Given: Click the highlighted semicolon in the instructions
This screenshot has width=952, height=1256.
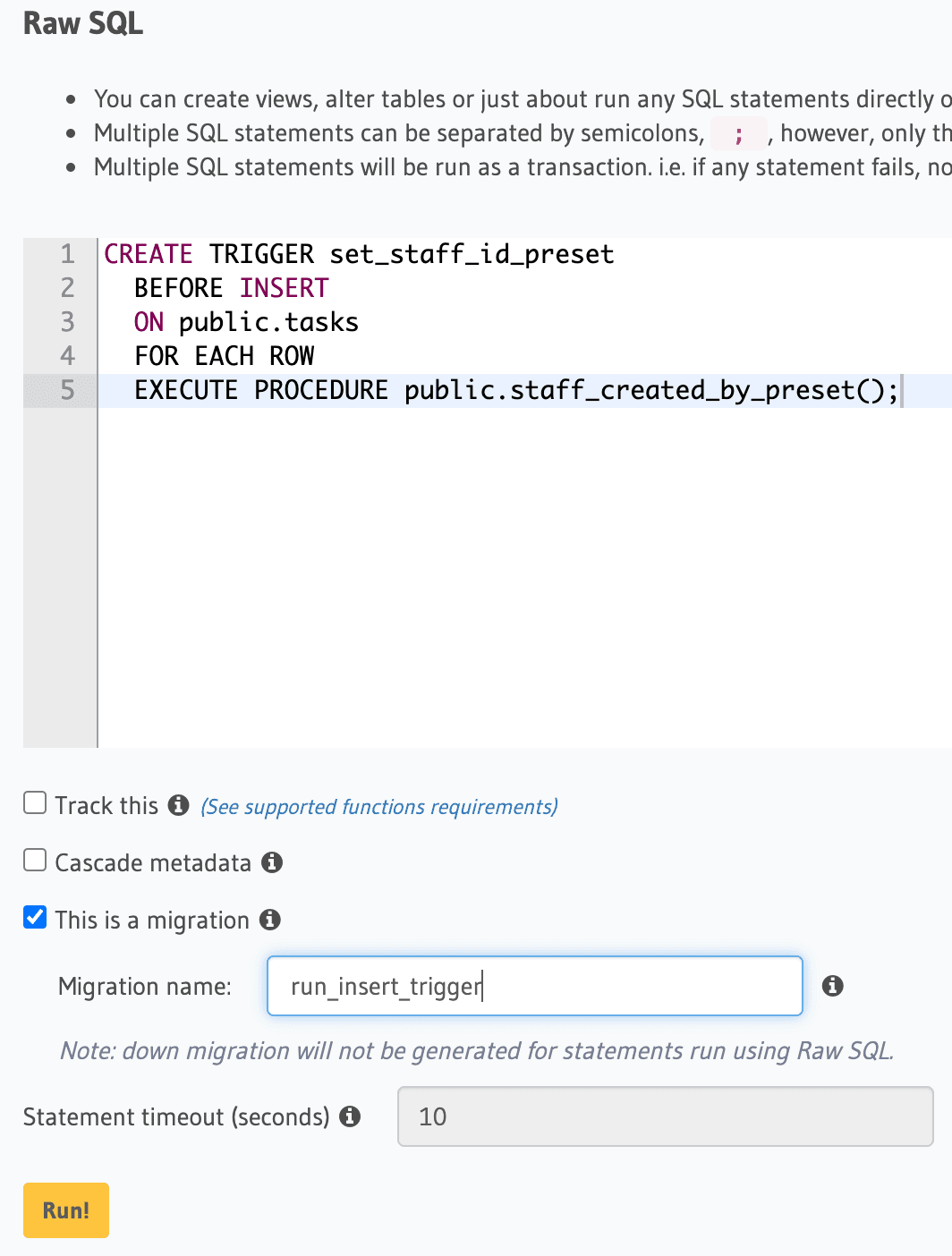Looking at the screenshot, I should coord(737,134).
